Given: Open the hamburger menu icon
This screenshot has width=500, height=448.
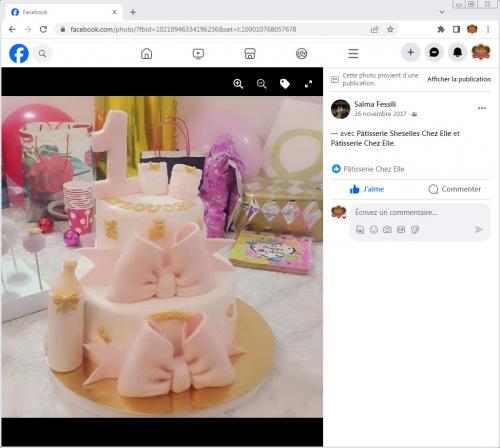Looking at the screenshot, I should point(353,53).
